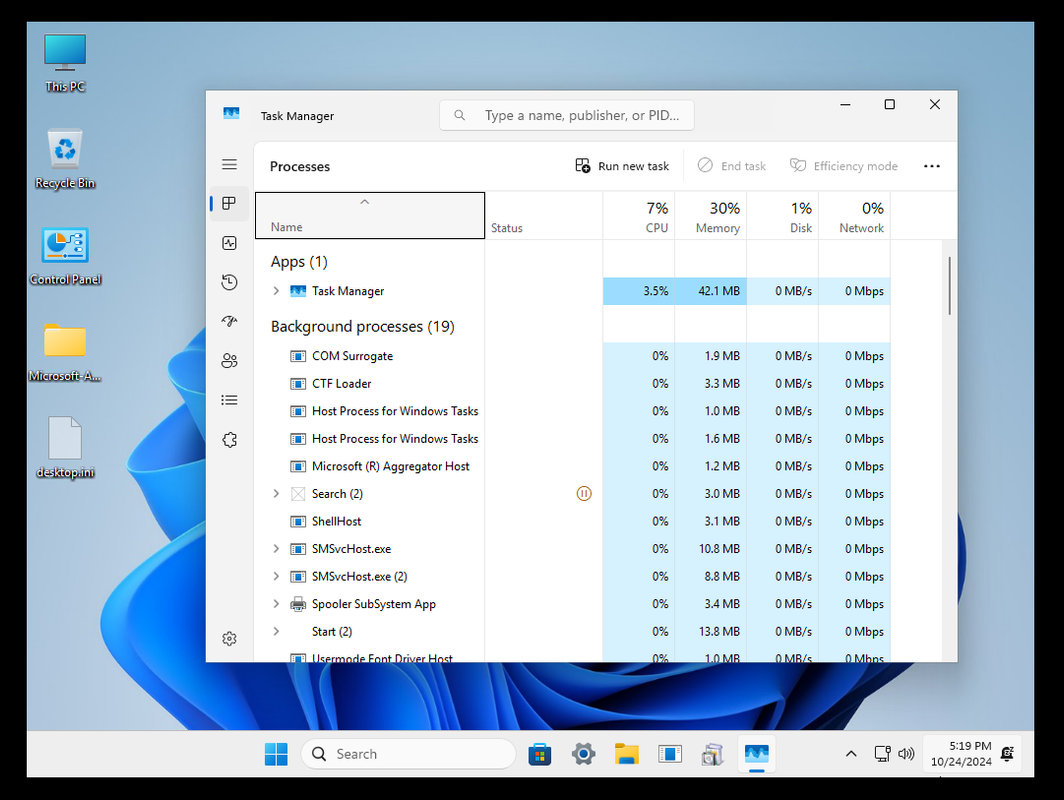Image resolution: width=1064 pixels, height=800 pixels.
Task: Click the End task button
Action: coord(732,166)
